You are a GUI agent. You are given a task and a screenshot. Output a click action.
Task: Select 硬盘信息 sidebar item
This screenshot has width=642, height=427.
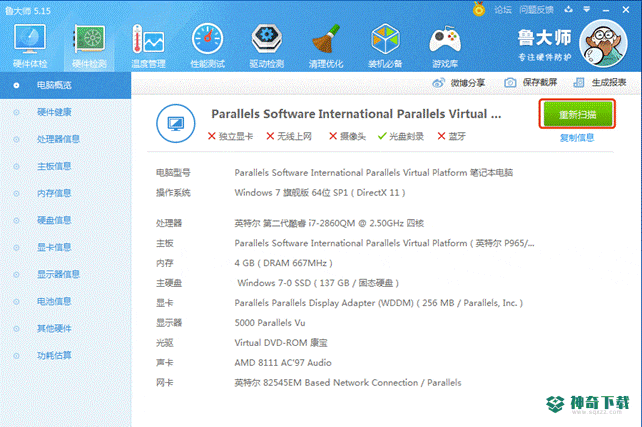66,220
